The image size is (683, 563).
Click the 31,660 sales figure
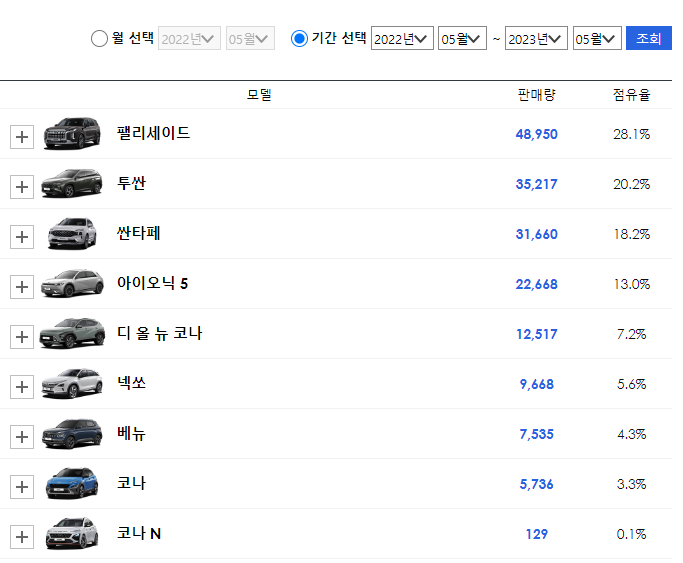point(537,234)
